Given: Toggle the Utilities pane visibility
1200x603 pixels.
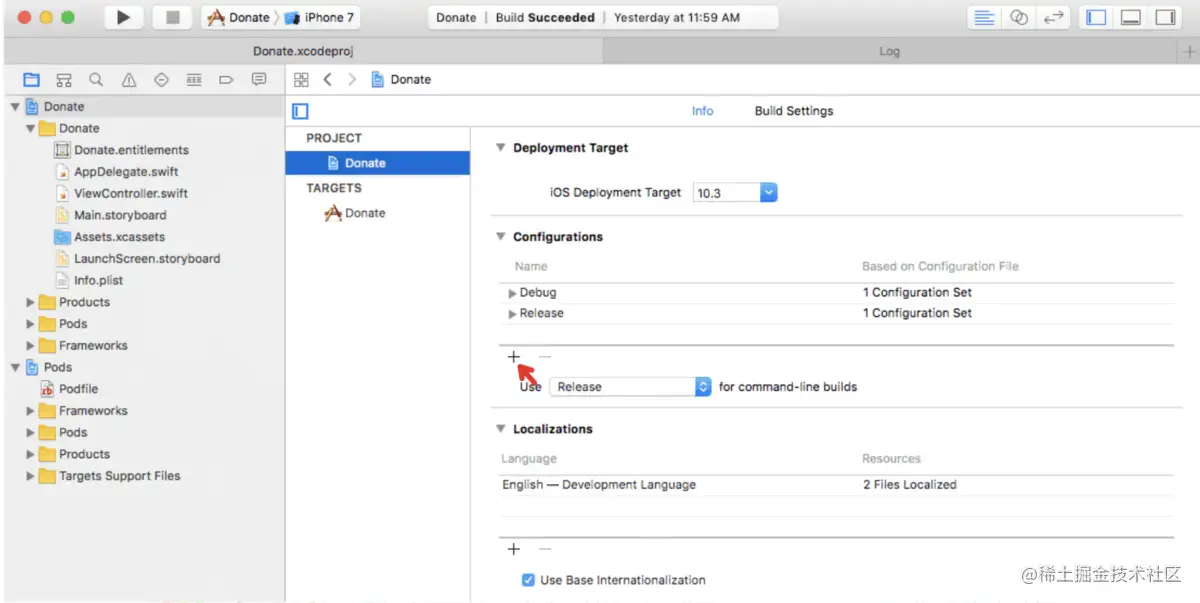Looking at the screenshot, I should 1165,18.
